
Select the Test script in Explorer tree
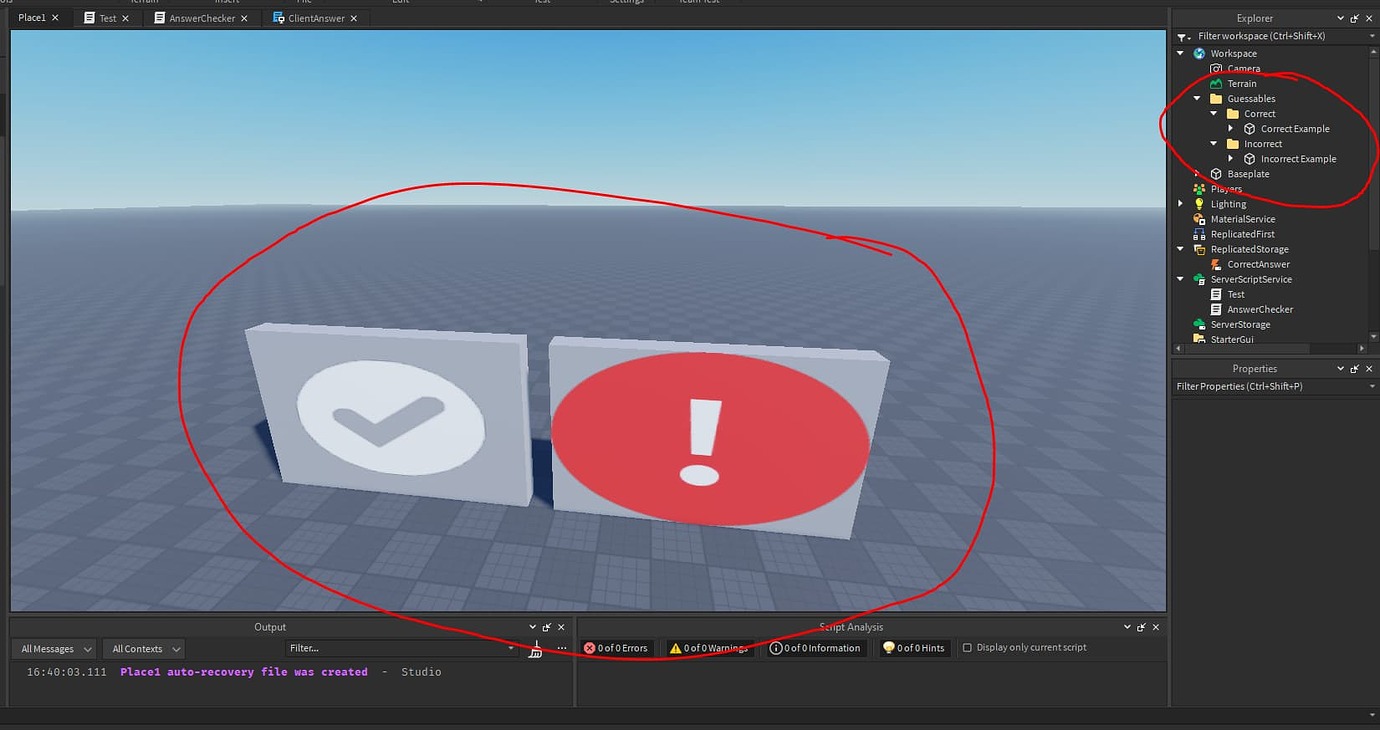(x=1236, y=294)
